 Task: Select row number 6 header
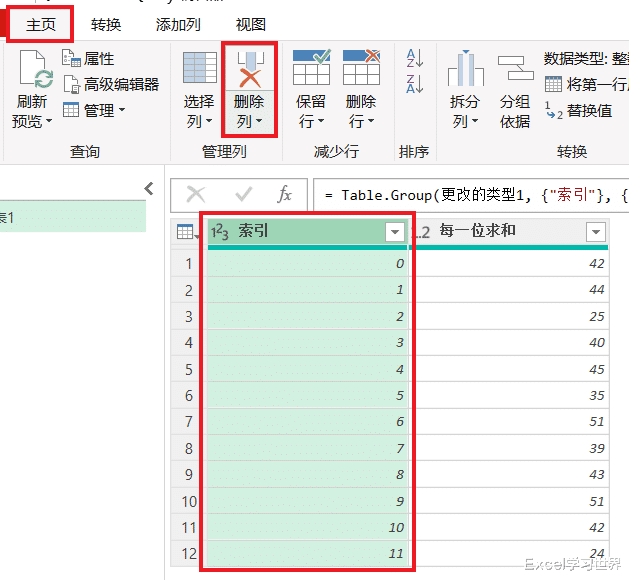click(189, 395)
